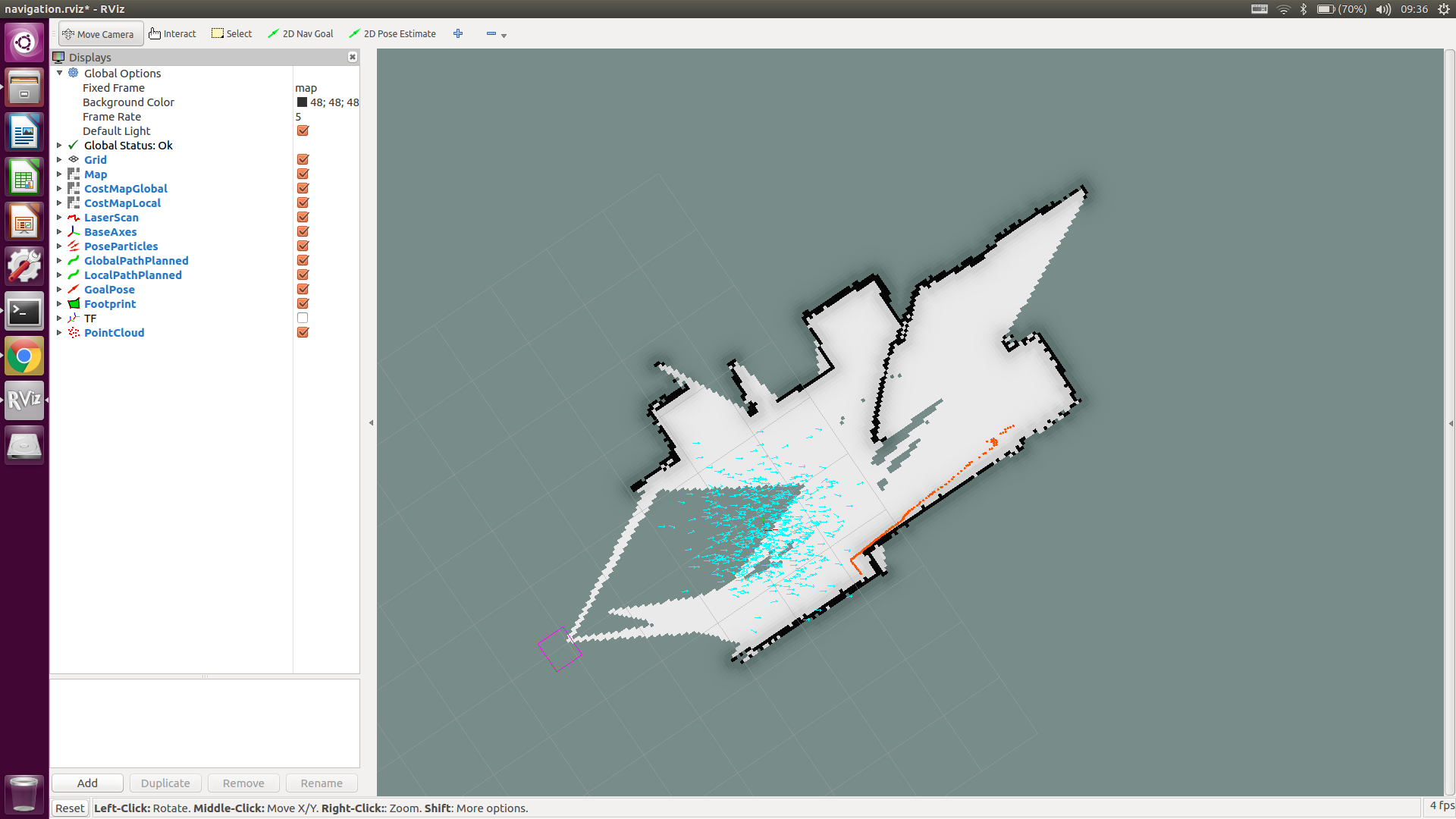This screenshot has height=819, width=1456.
Task: Activate the Interact tool
Action: coord(173,34)
